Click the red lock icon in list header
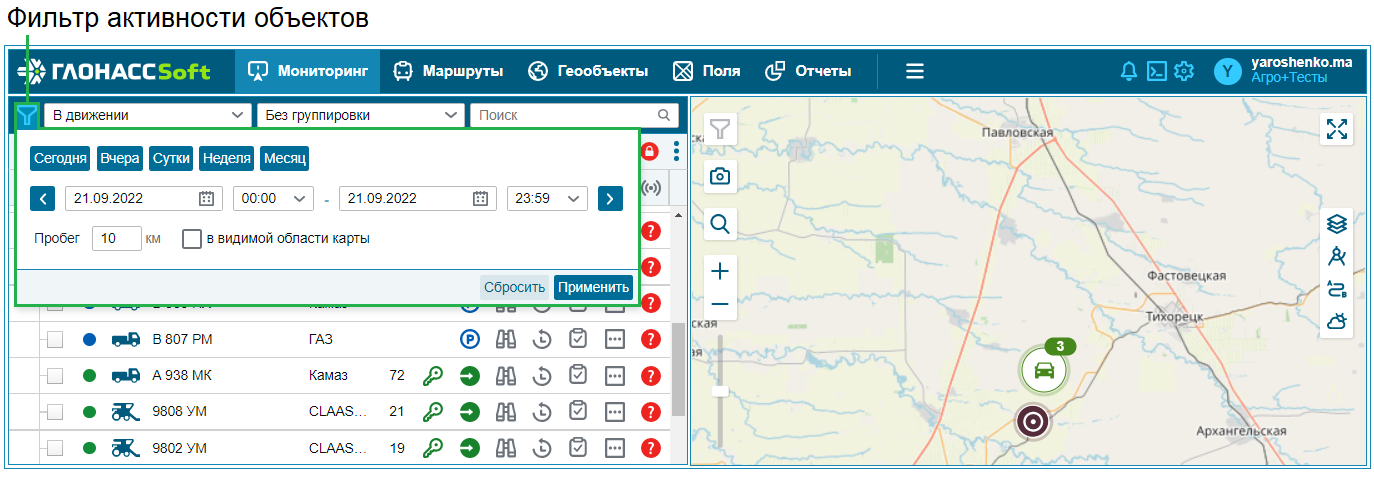1374x484 pixels. (x=650, y=152)
